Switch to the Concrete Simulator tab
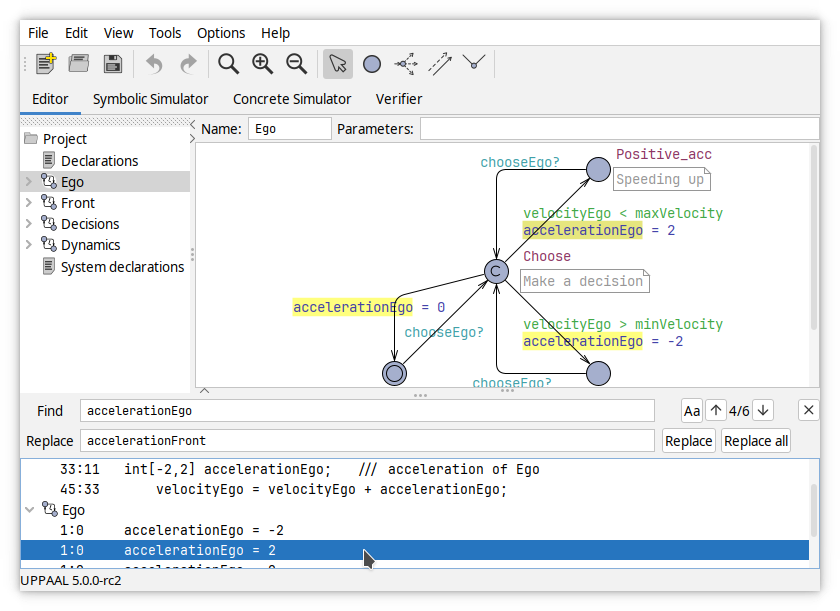Screen dimensions: 840x611 click(x=292, y=99)
